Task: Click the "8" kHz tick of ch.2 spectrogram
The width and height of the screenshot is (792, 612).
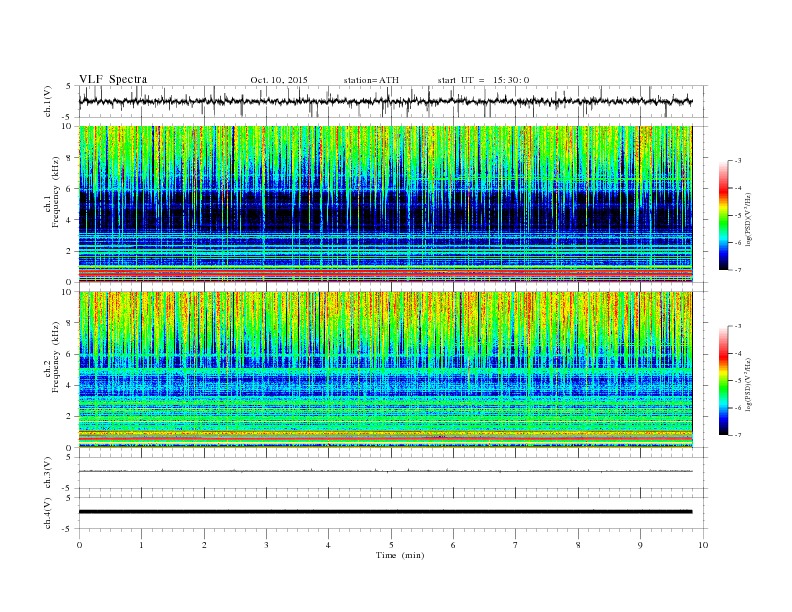Action: [x=69, y=323]
